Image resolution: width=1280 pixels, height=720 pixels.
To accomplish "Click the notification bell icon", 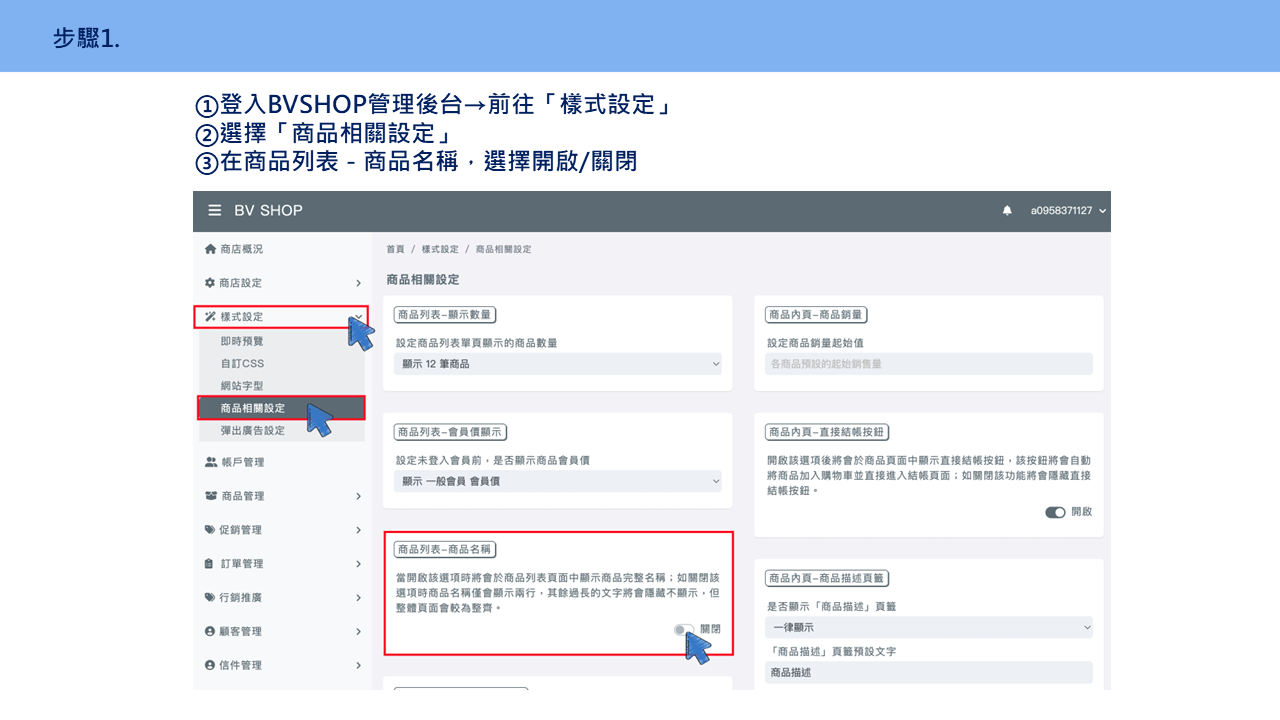I will point(1007,211).
